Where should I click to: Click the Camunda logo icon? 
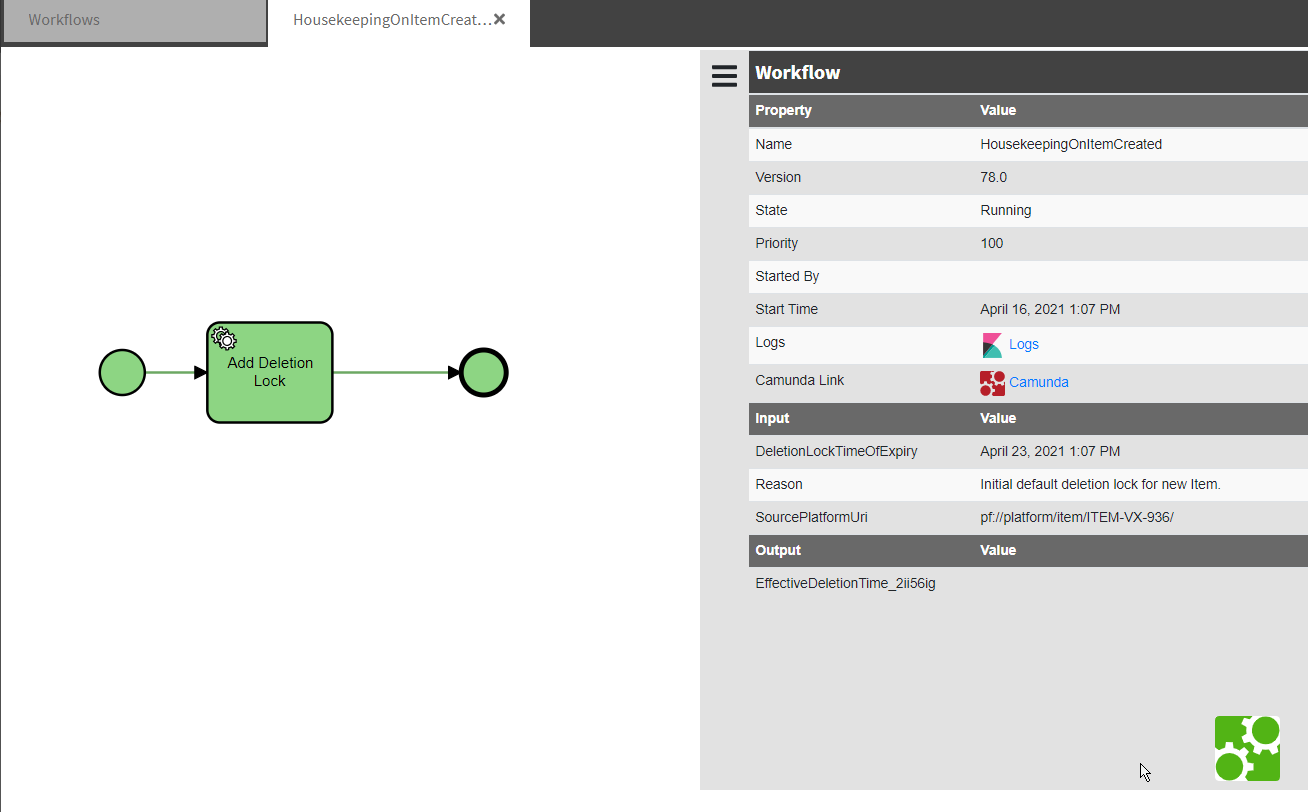pyautogui.click(x=992, y=383)
